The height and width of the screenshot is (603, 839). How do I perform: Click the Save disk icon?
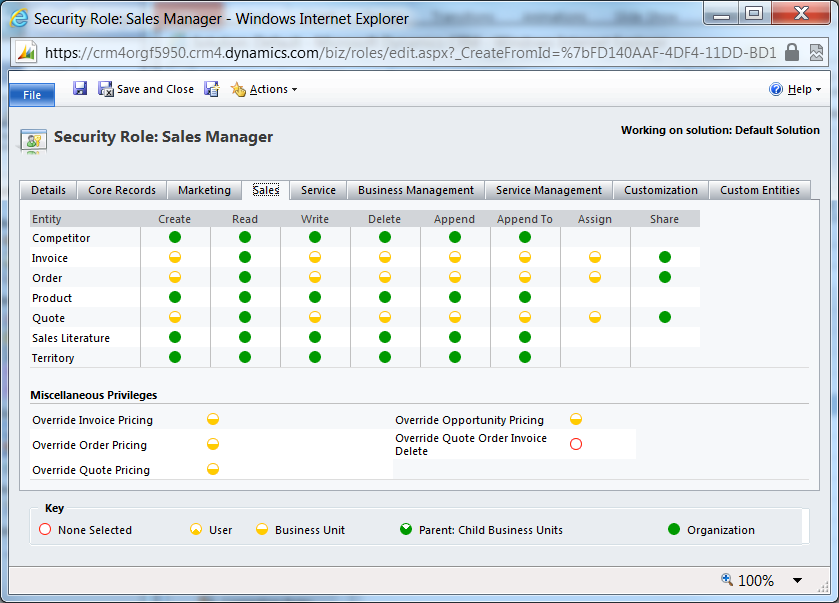(x=80, y=88)
